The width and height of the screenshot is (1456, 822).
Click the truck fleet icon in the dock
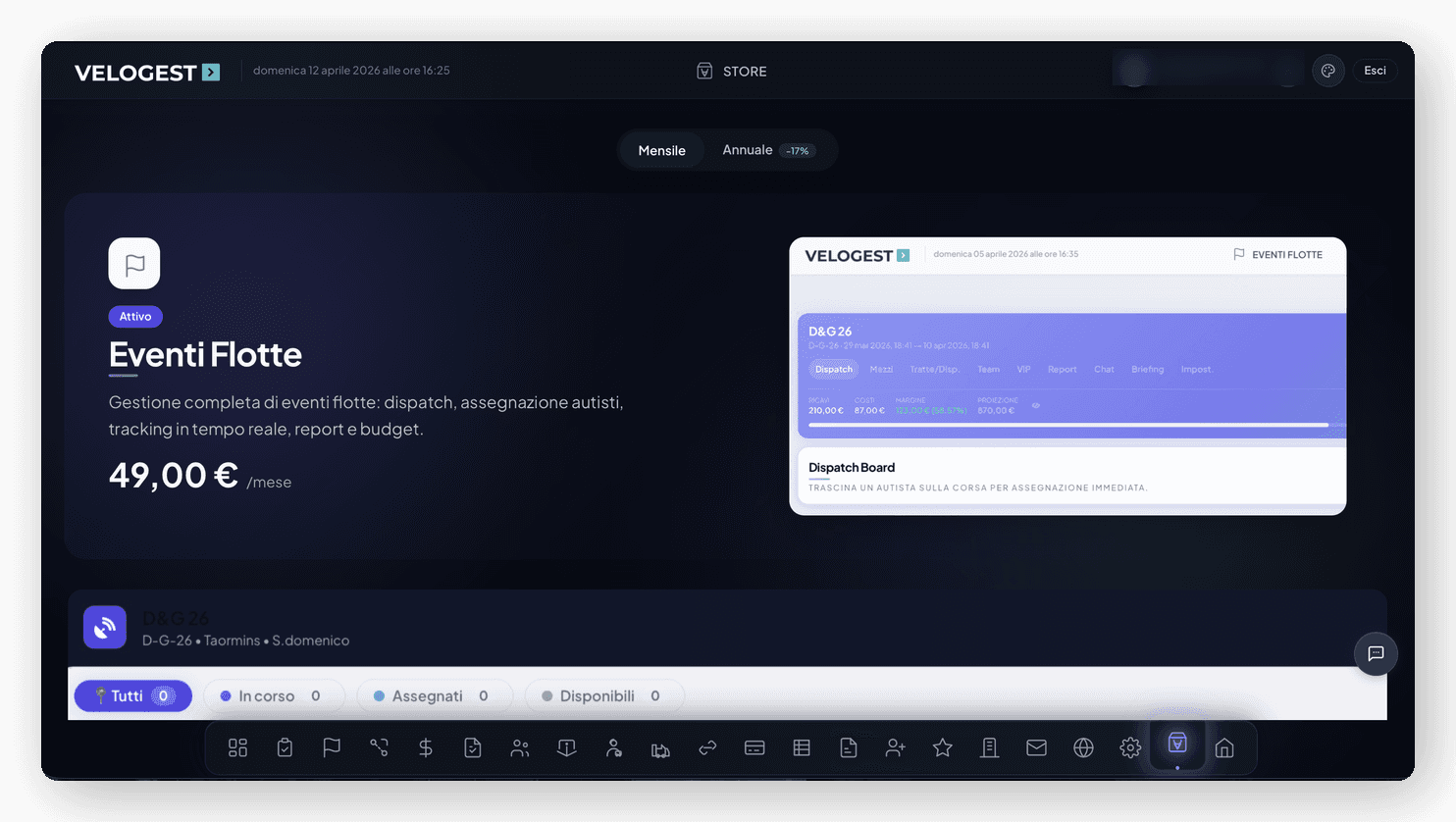660,747
